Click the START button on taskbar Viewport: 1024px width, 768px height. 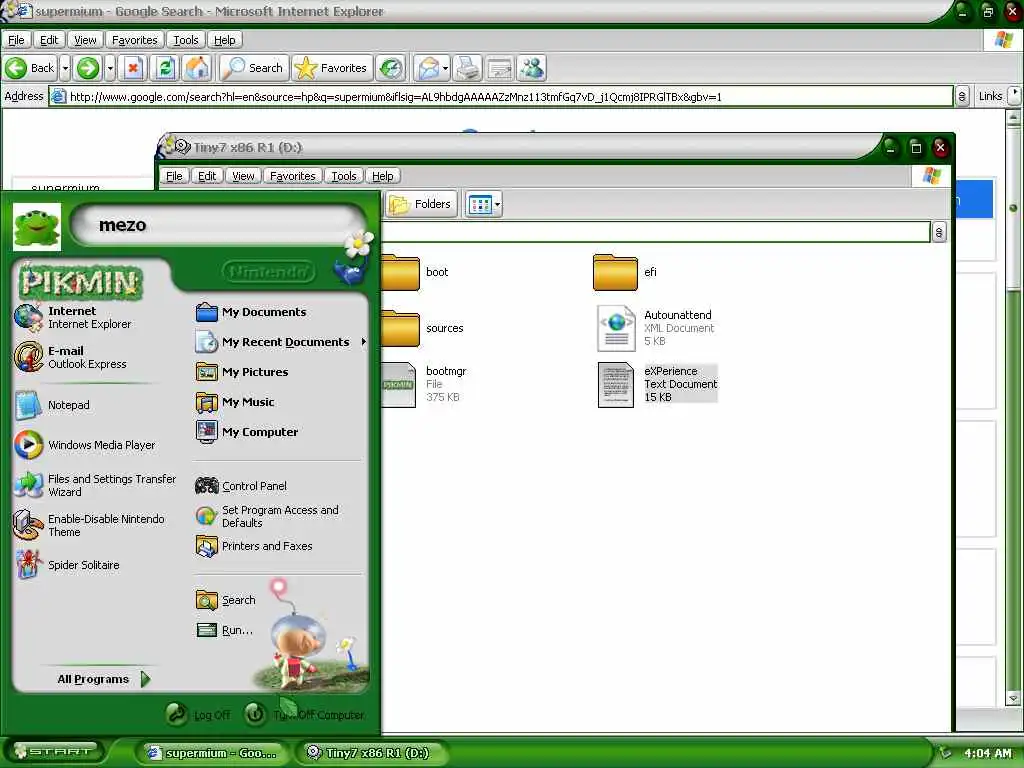[x=54, y=752]
